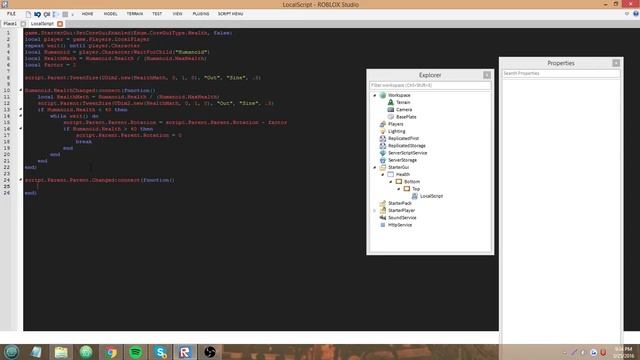
Task: Collapse the Workspace tree node
Action: point(375,96)
